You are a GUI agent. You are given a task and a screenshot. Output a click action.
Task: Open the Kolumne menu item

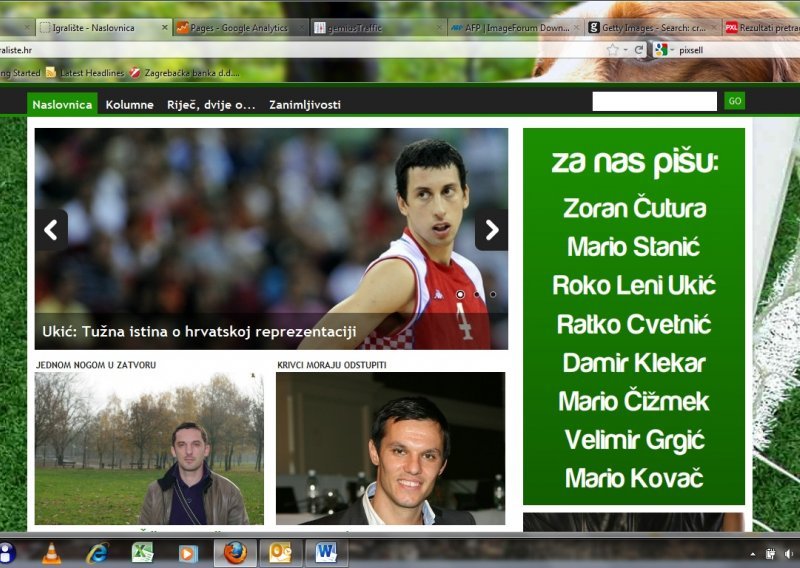pos(129,104)
